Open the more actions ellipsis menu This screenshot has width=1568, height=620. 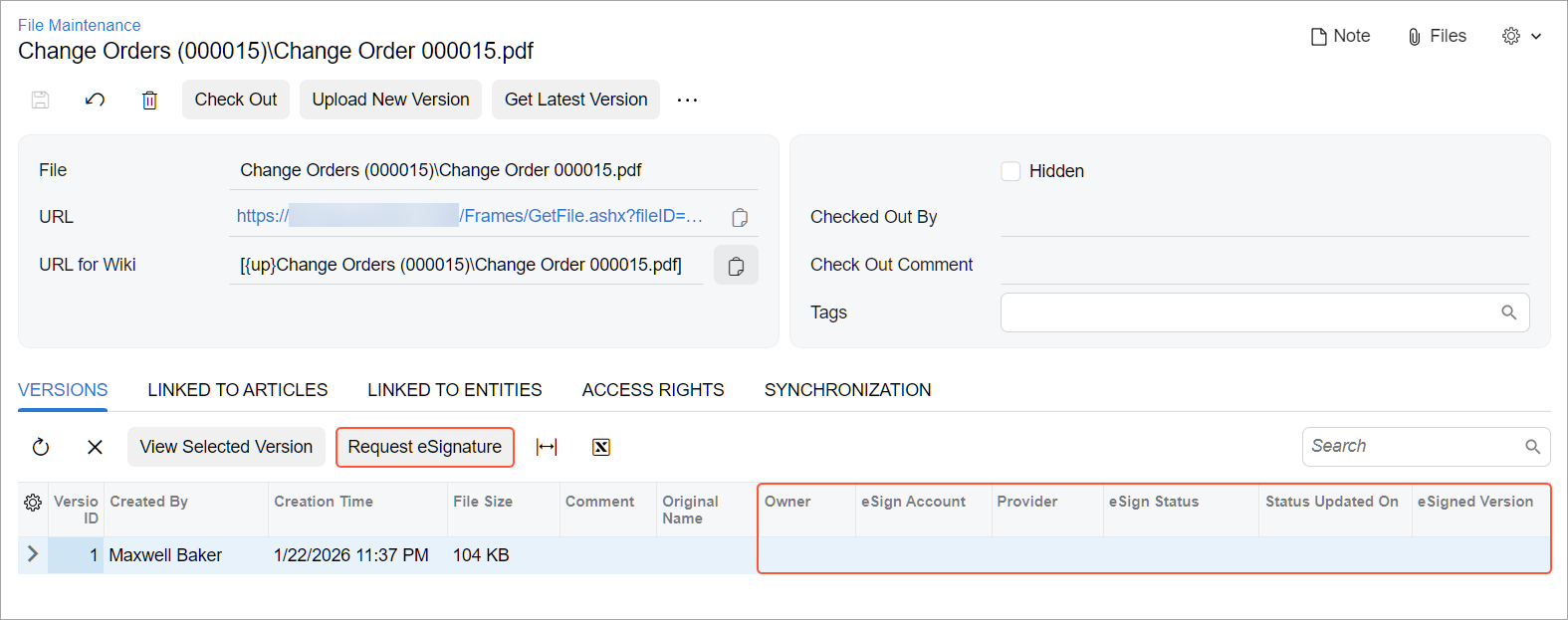coord(687,100)
